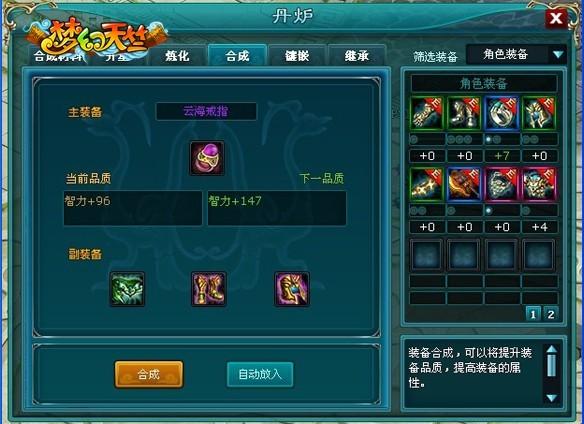
Task: Select the orange axe item with blue border
Action: click(x=464, y=184)
